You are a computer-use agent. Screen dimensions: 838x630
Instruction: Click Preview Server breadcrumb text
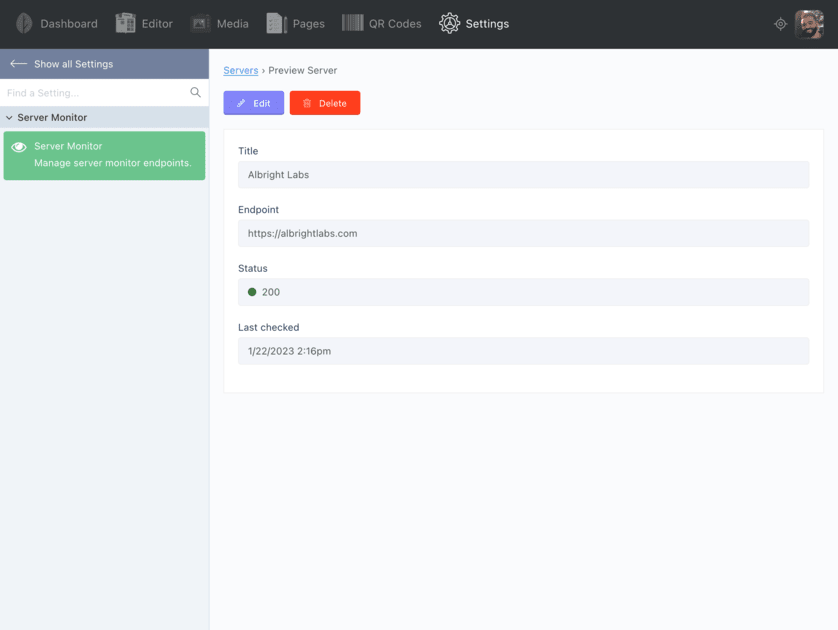[x=302, y=71]
